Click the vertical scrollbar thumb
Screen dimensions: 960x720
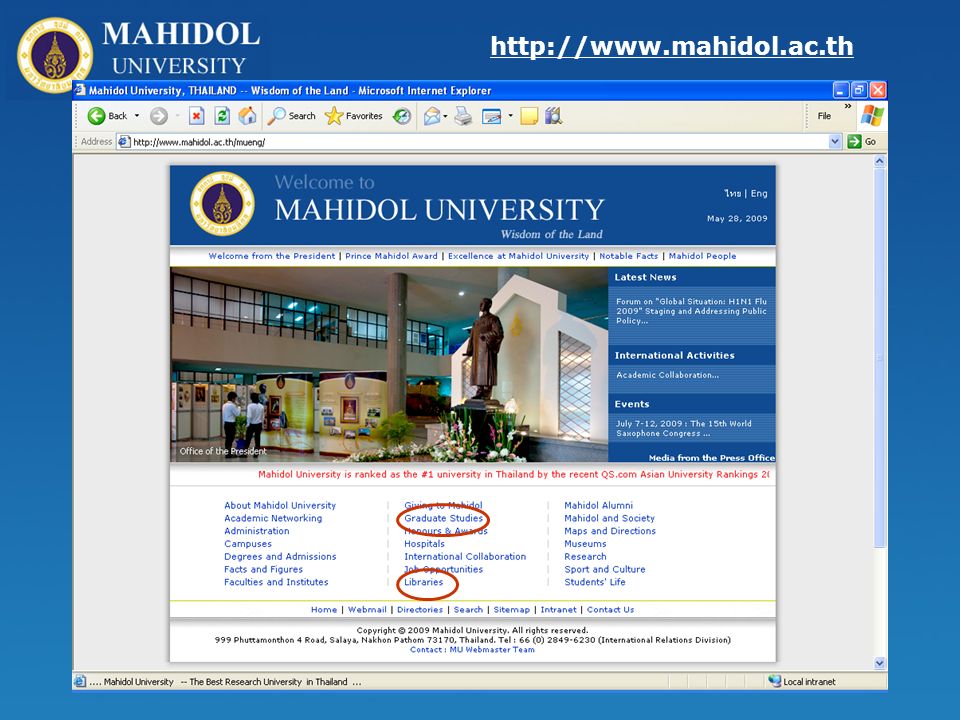click(879, 358)
